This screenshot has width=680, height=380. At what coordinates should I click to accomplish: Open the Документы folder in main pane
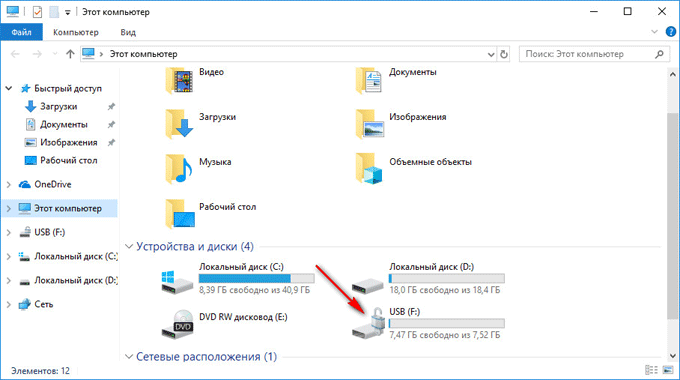(x=369, y=80)
